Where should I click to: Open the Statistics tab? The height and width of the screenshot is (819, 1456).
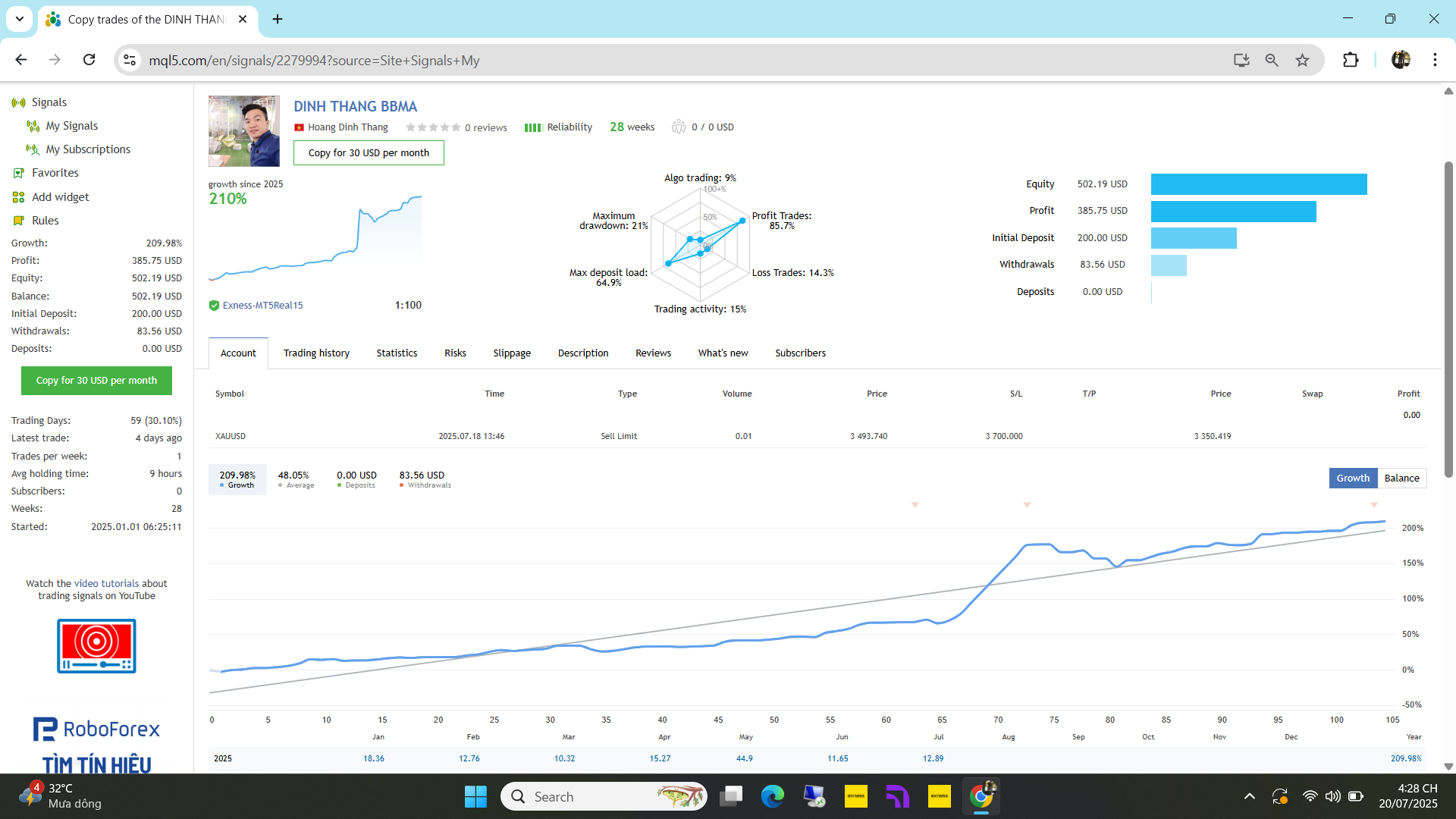click(397, 353)
